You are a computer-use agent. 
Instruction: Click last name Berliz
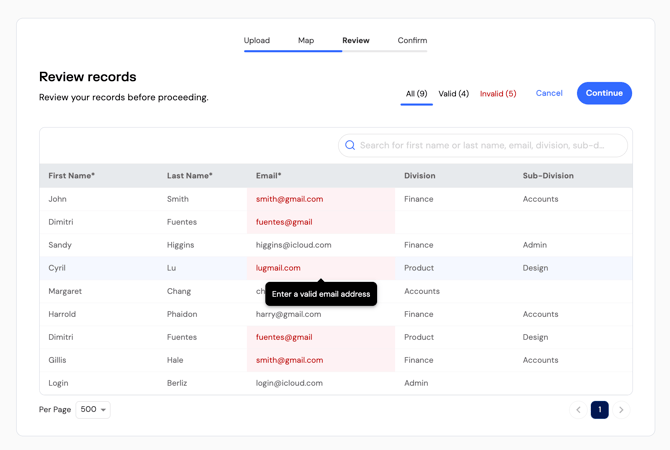(x=177, y=383)
